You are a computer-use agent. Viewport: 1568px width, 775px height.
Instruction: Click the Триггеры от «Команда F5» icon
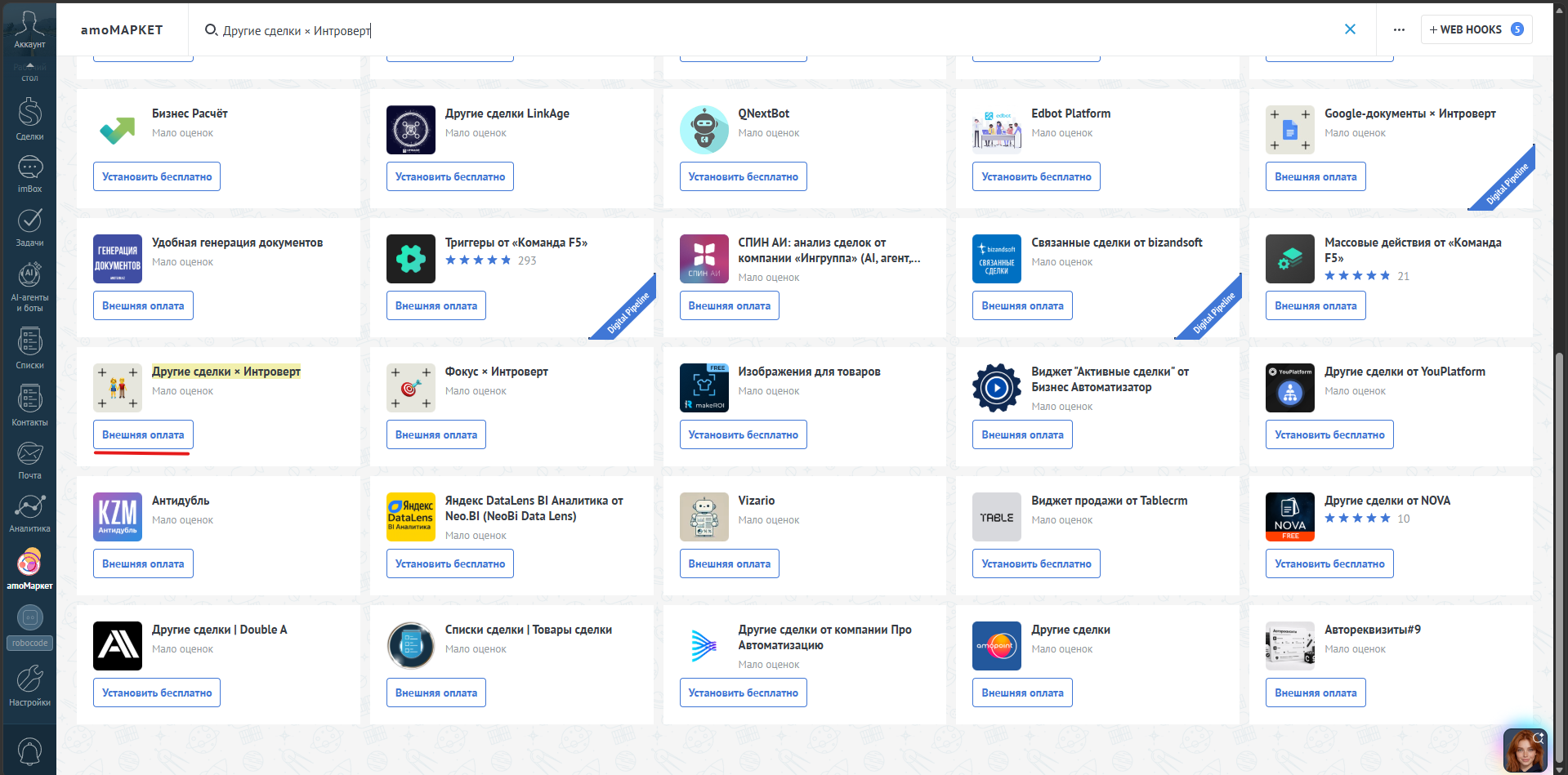tap(410, 259)
